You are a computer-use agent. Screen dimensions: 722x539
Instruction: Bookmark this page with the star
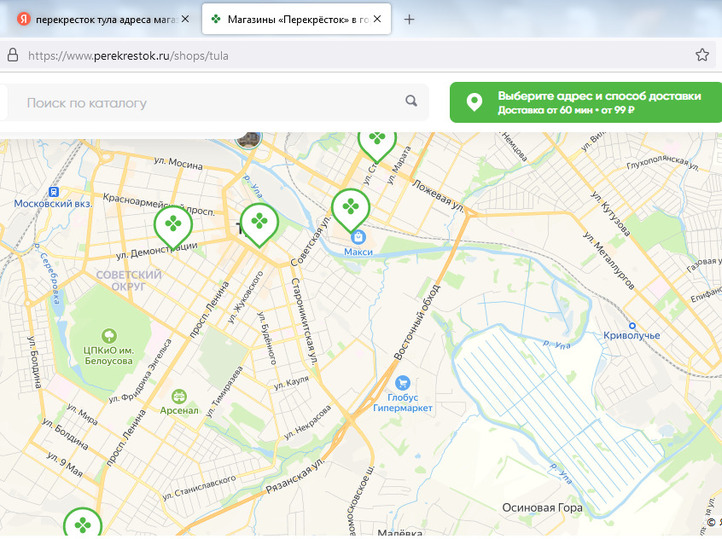coord(702,55)
